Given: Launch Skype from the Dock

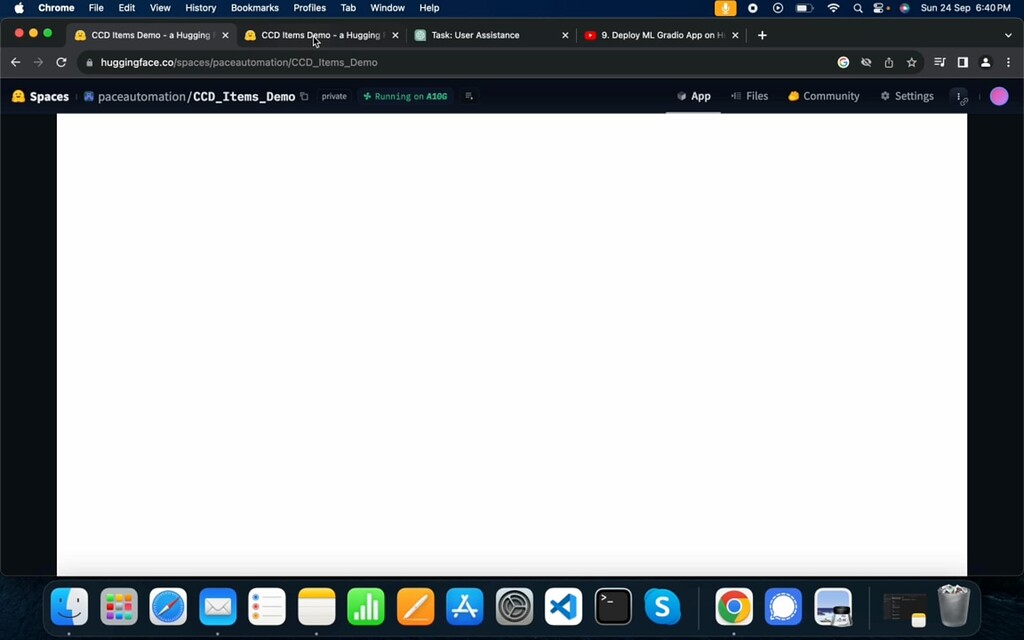Looking at the screenshot, I should click(662, 606).
